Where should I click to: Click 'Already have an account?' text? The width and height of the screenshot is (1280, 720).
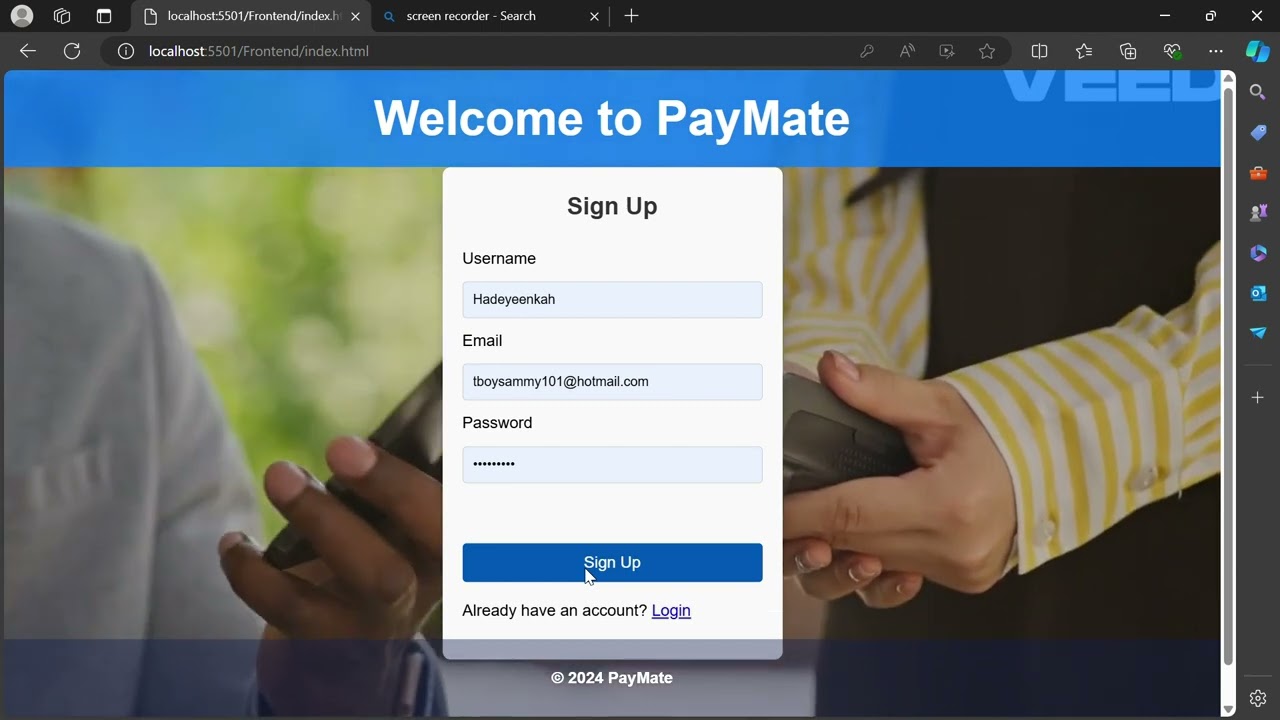click(x=555, y=610)
